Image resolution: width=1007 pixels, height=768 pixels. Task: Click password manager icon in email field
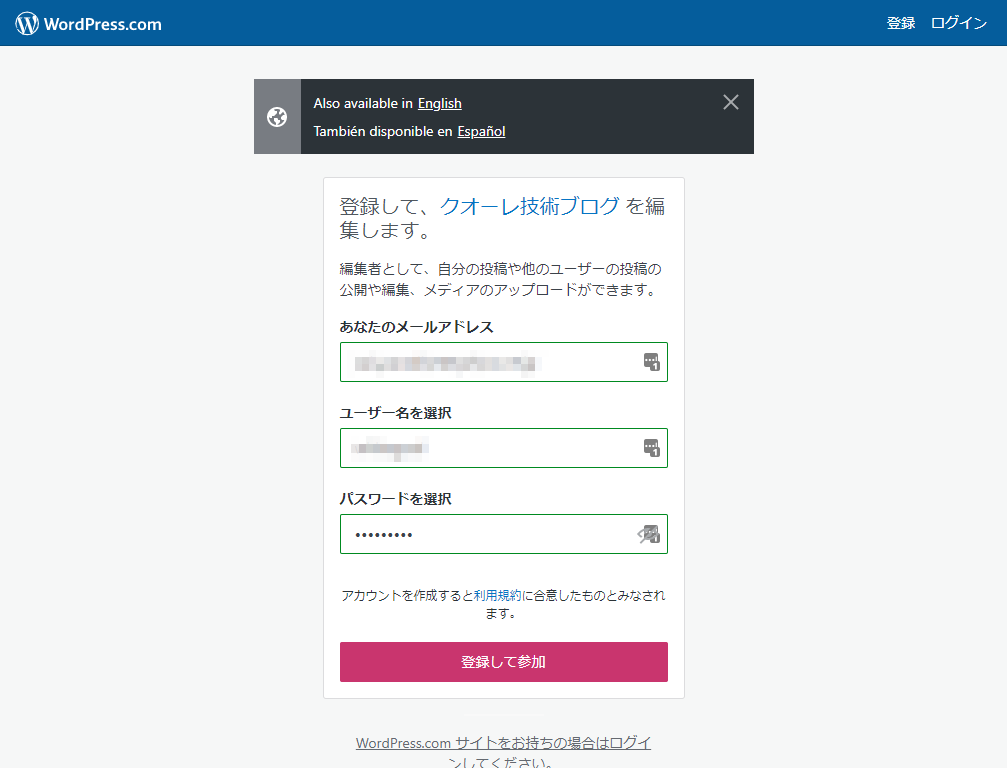(x=651, y=362)
